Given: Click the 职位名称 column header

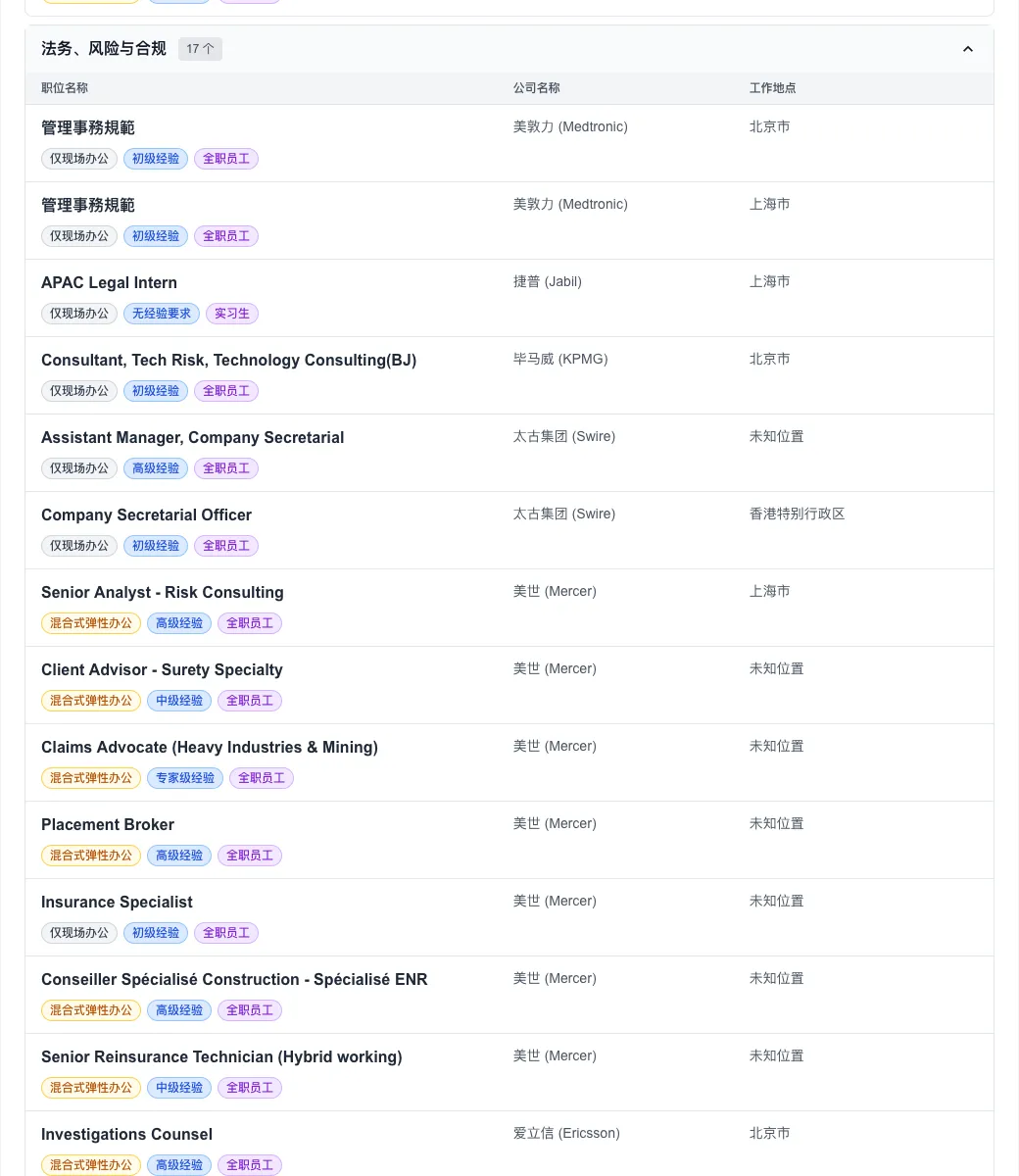Looking at the screenshot, I should pos(65,88).
